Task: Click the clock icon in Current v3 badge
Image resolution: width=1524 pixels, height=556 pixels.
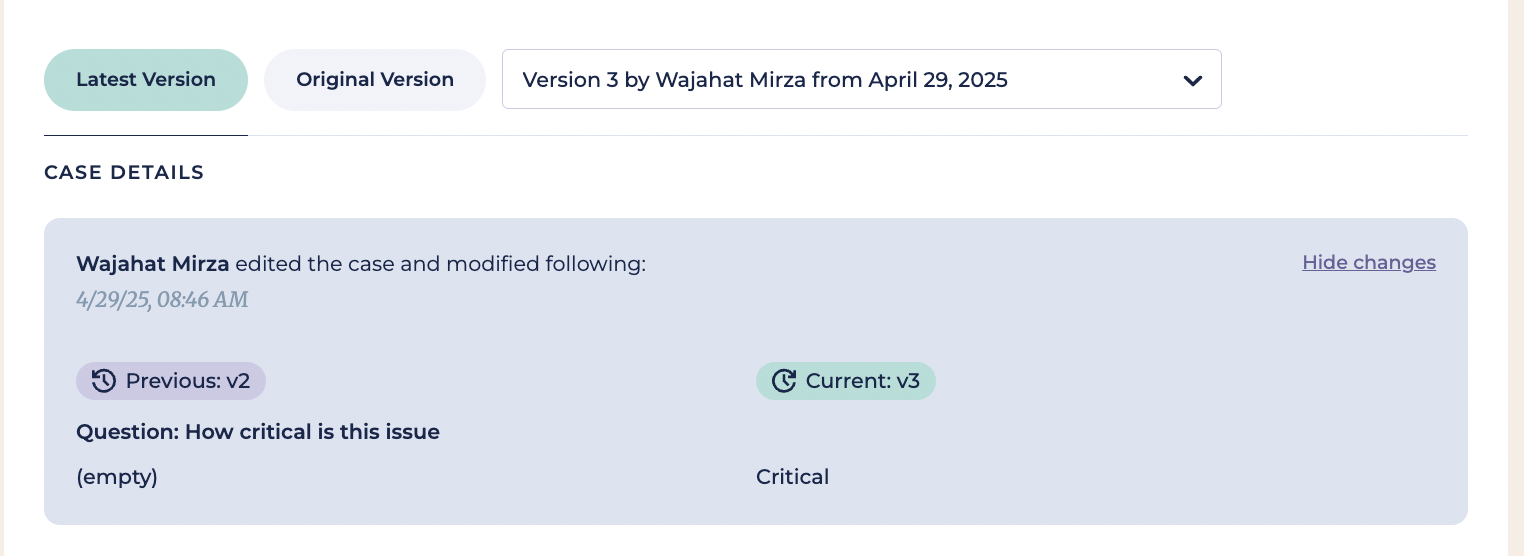Action: pyautogui.click(x=784, y=381)
